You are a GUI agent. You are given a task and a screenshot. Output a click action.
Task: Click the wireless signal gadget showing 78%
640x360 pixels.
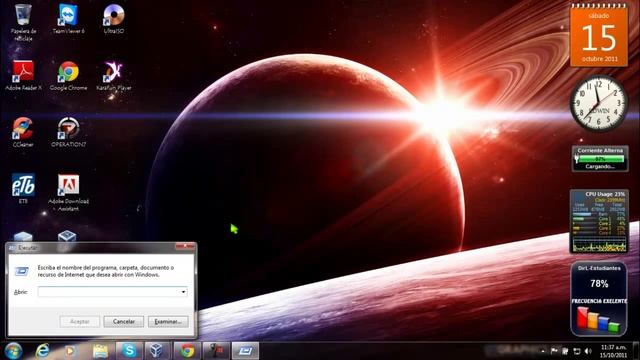pyautogui.click(x=599, y=299)
